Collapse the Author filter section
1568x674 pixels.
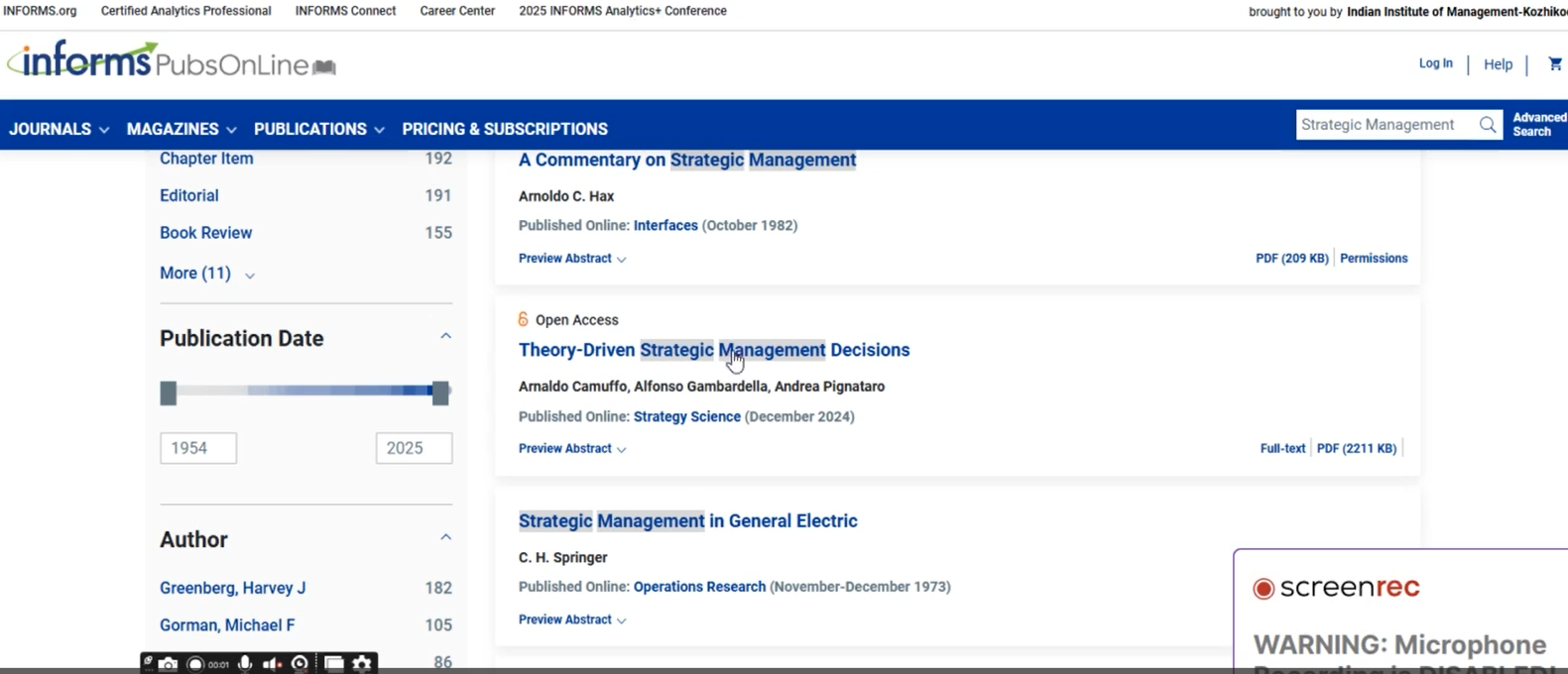click(x=445, y=537)
